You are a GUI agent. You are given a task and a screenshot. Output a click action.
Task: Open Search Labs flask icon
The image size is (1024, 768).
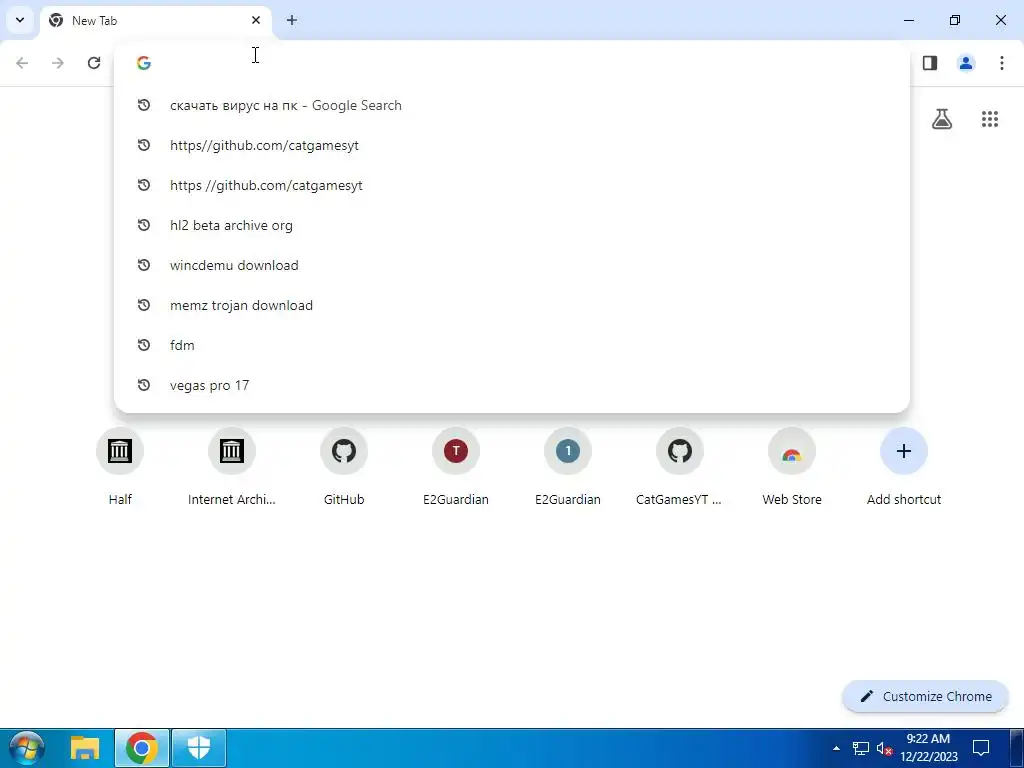(942, 119)
